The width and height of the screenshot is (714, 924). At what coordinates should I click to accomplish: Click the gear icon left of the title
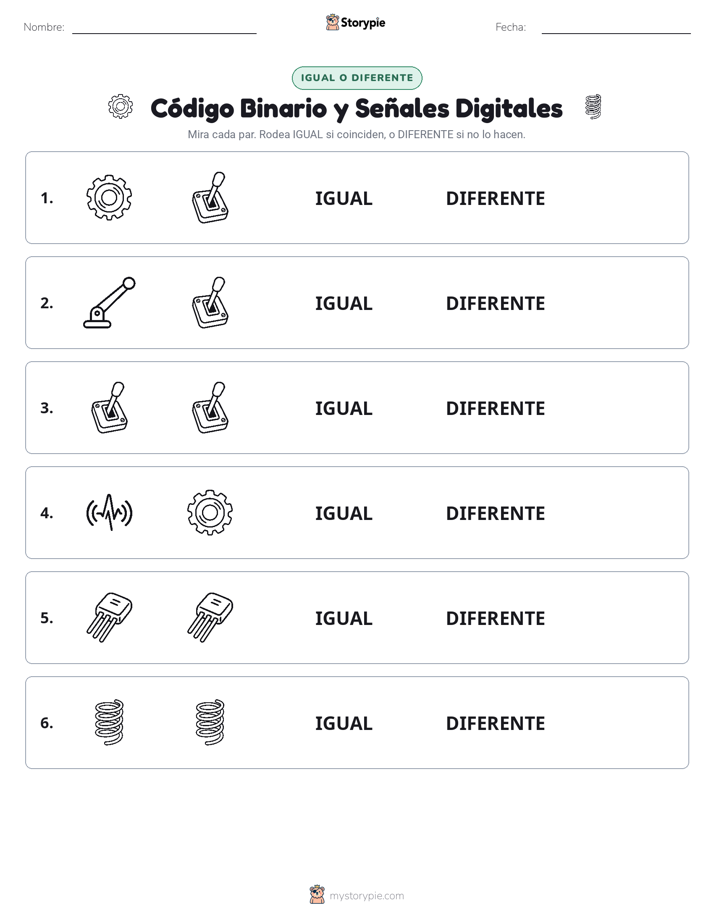[x=120, y=107]
